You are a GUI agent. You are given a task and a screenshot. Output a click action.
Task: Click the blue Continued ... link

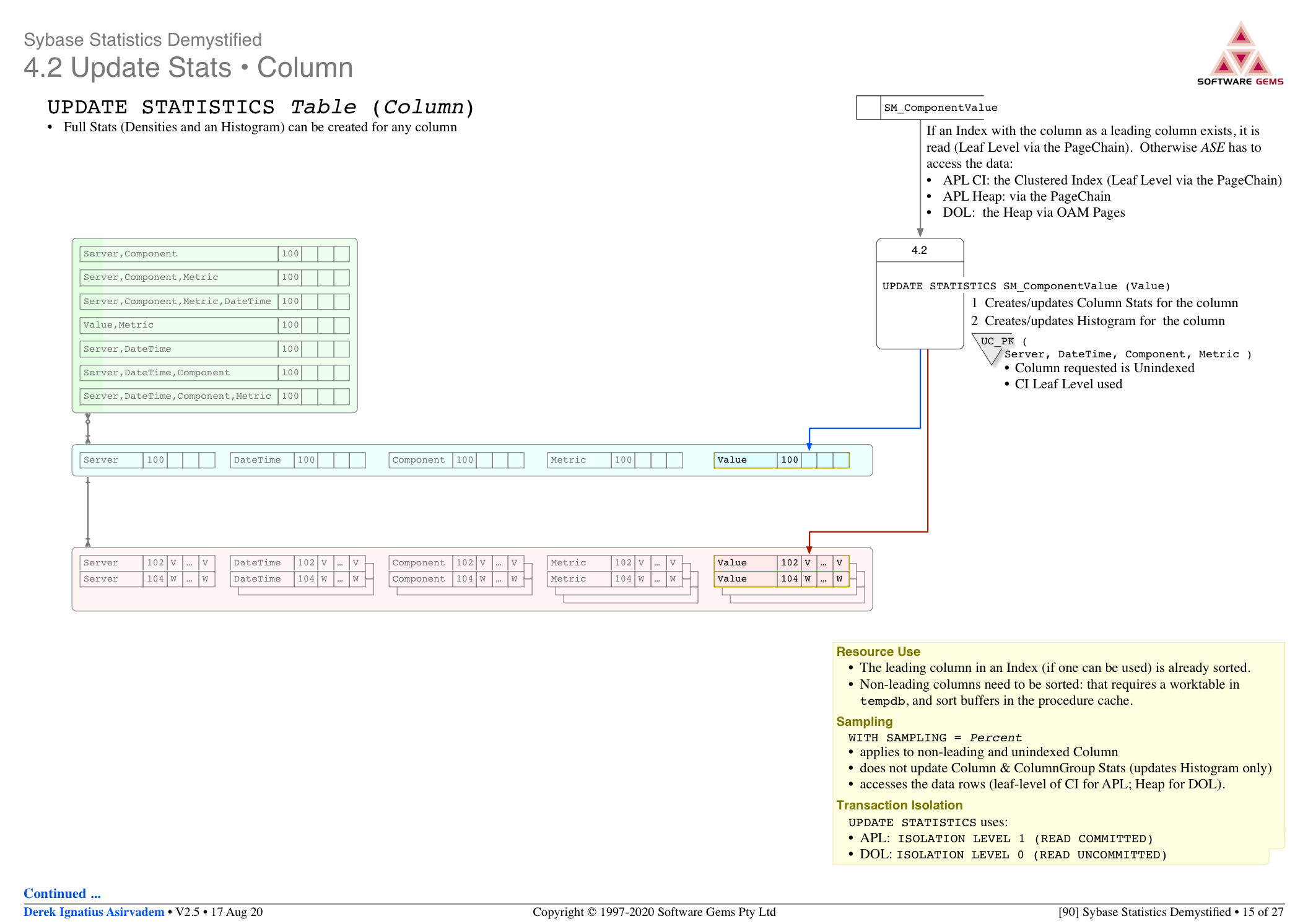coord(62,893)
